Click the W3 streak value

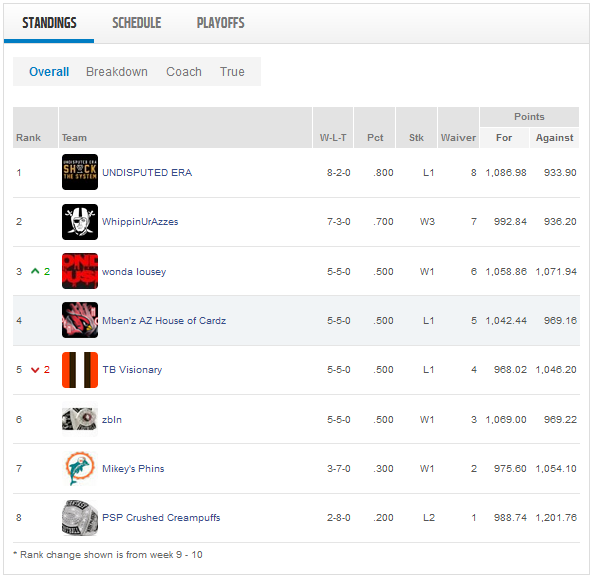427,222
